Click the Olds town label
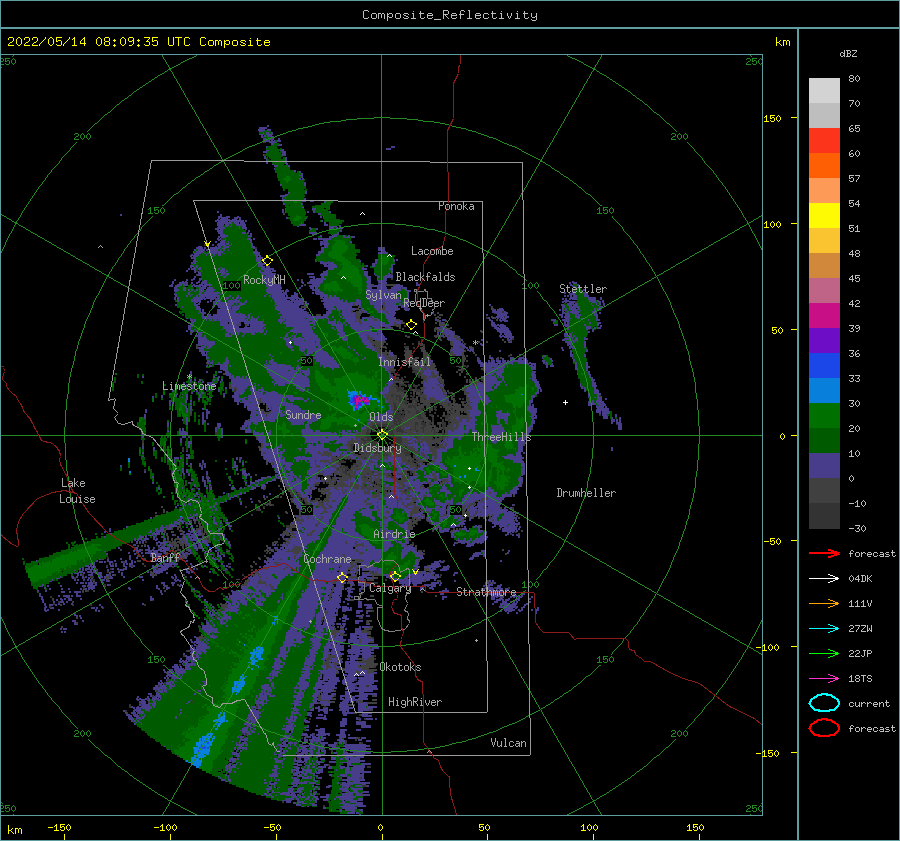 point(381,417)
